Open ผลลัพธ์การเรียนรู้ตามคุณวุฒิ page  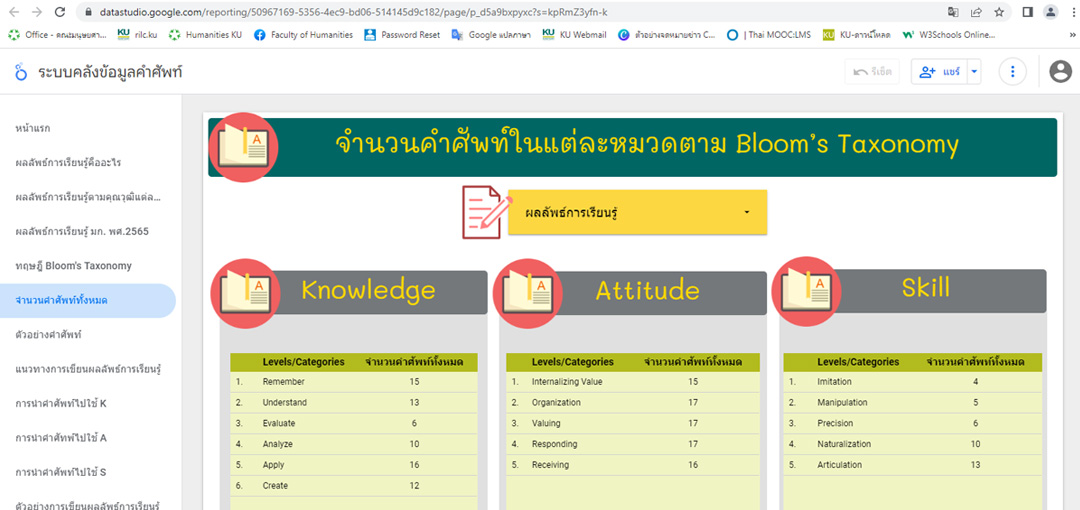coord(87,197)
